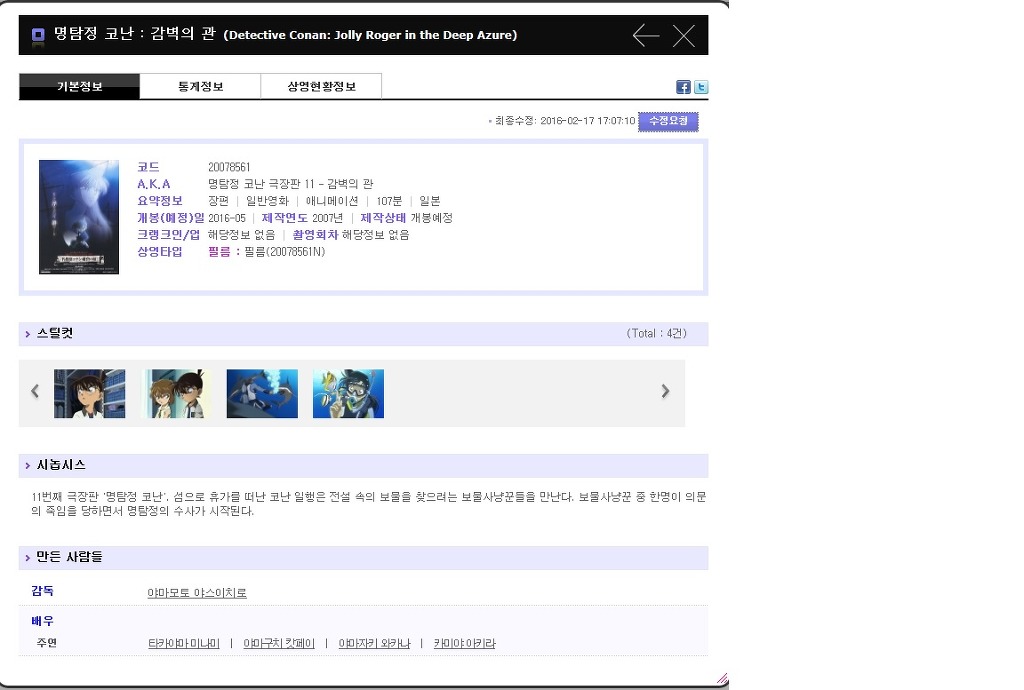Open the first still cut of girl
The image size is (1024, 690).
click(90, 393)
